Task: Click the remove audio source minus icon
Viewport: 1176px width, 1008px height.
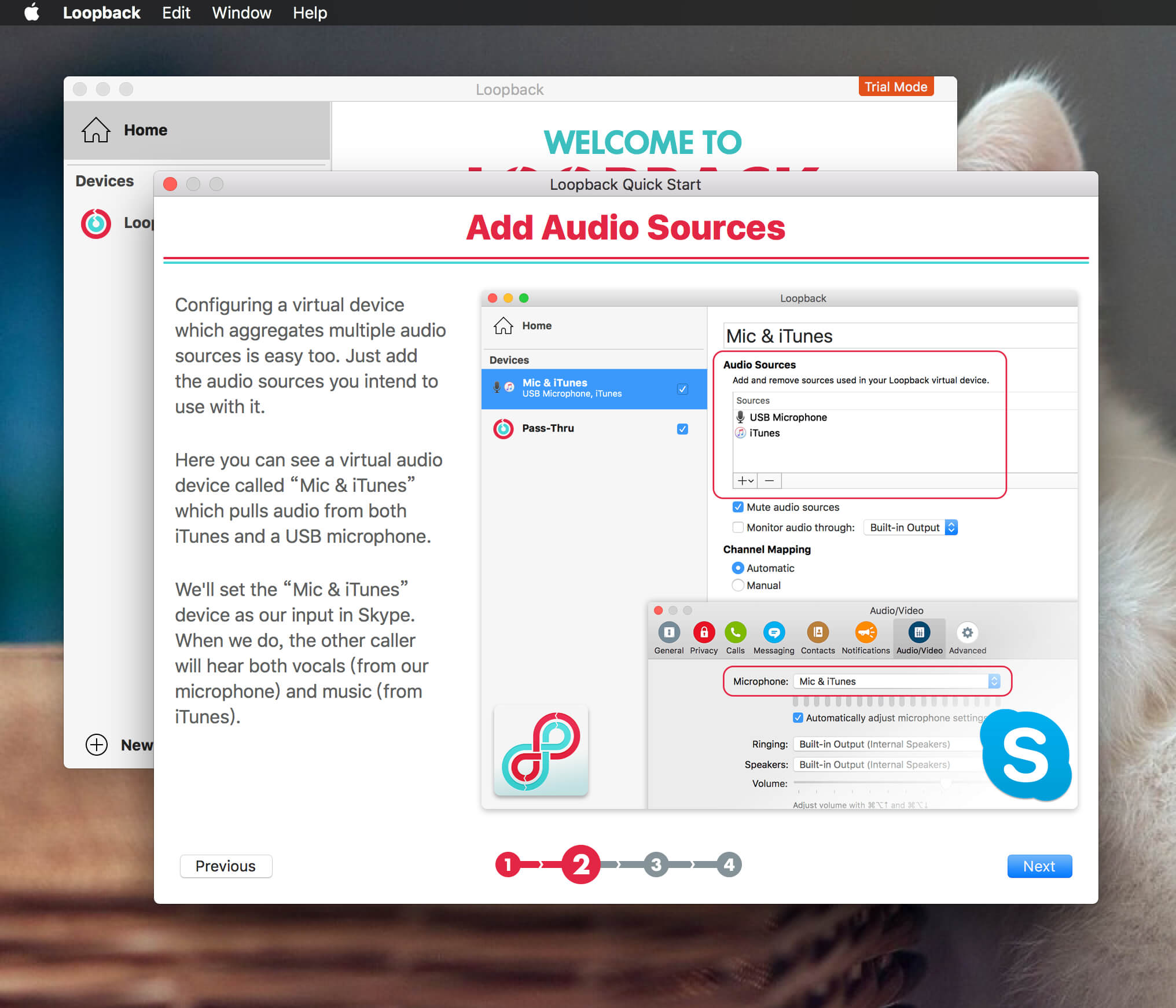Action: click(x=770, y=481)
